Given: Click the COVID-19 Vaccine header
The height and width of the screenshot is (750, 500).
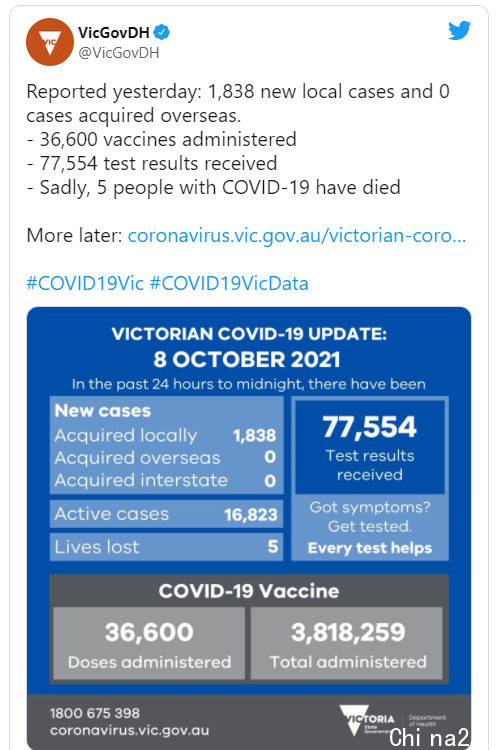Looking at the screenshot, I should pos(249,591).
